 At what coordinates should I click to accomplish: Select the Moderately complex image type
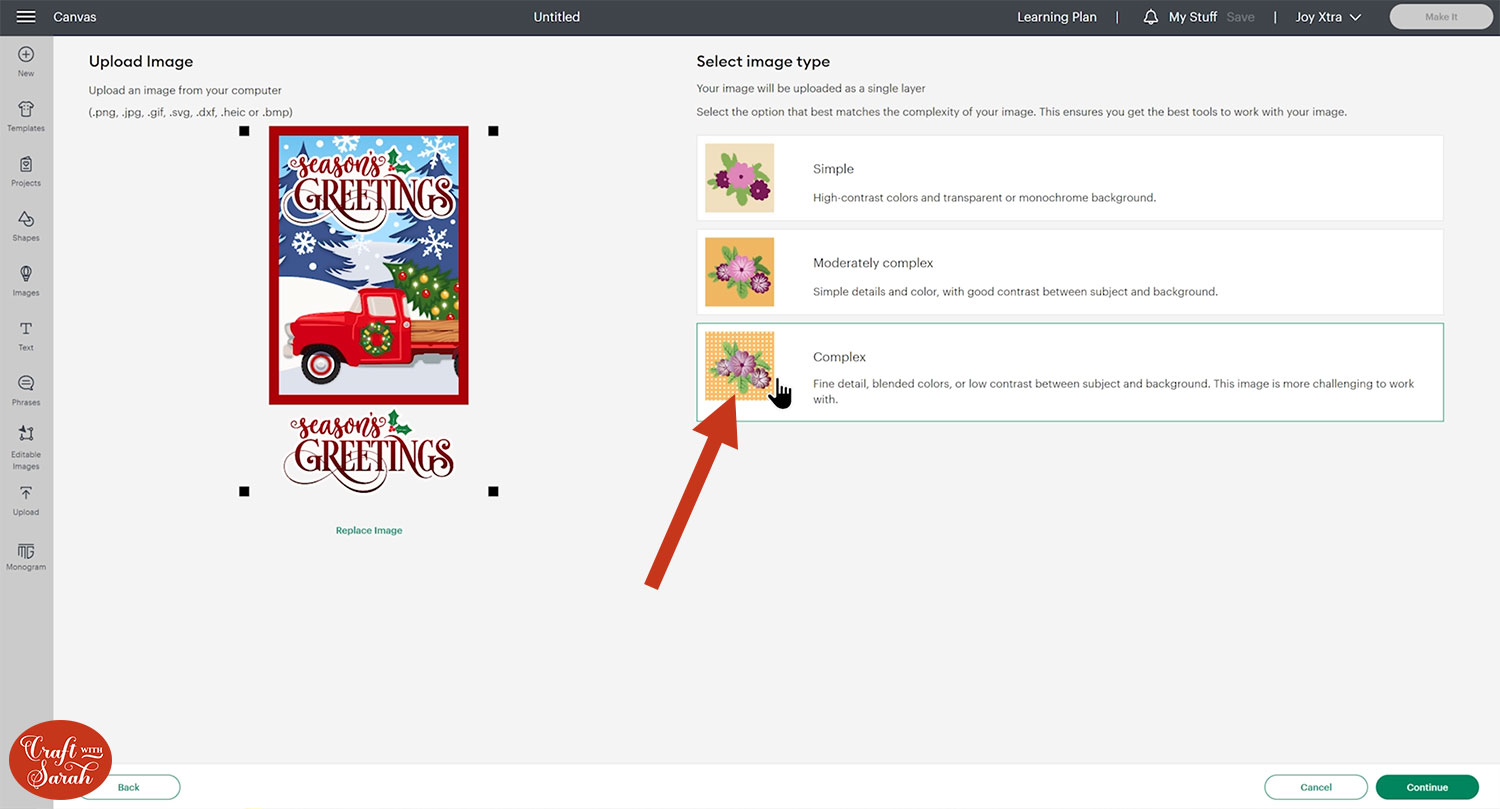pyautogui.click(x=1070, y=272)
